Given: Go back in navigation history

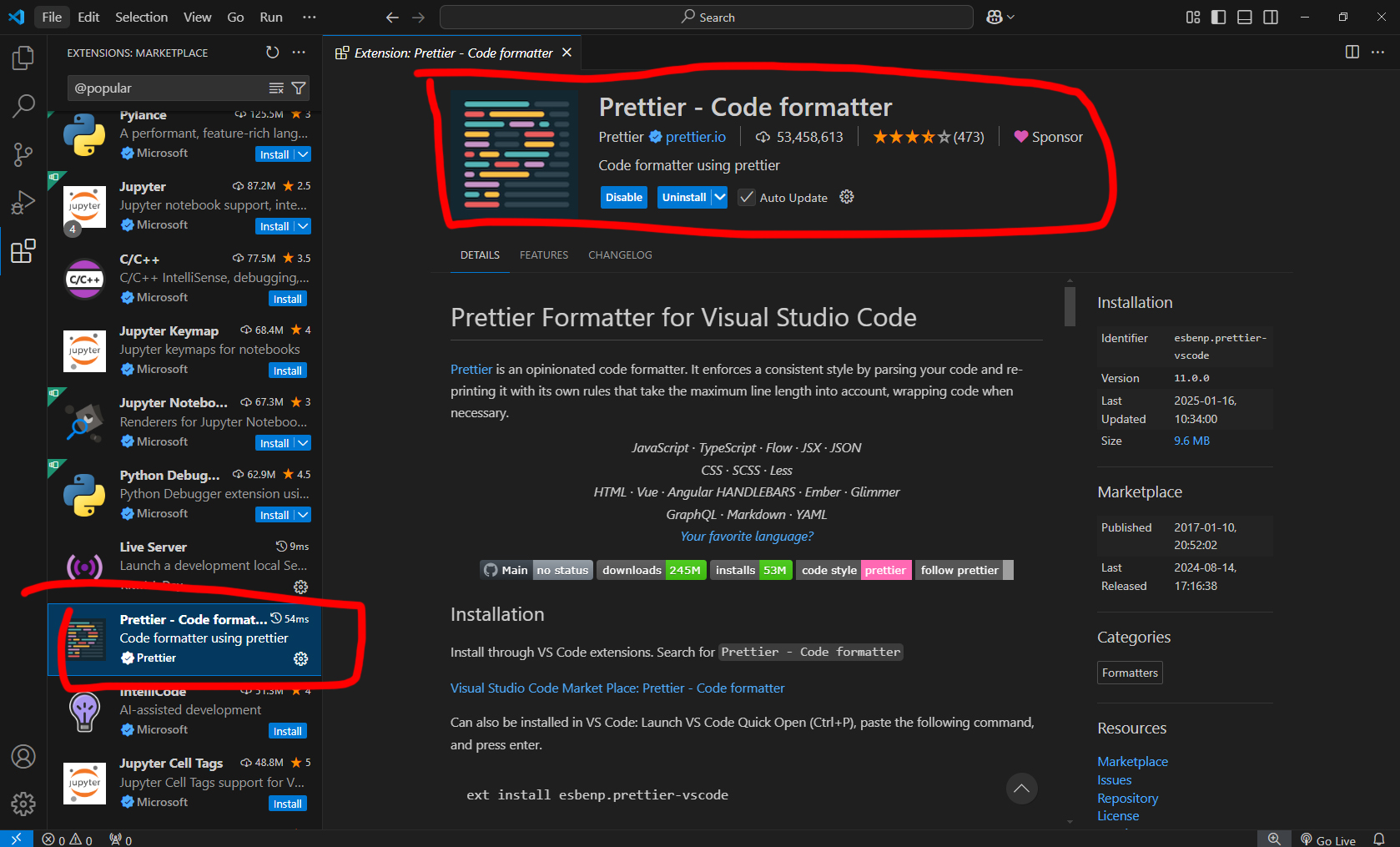Looking at the screenshot, I should click(x=392, y=18).
